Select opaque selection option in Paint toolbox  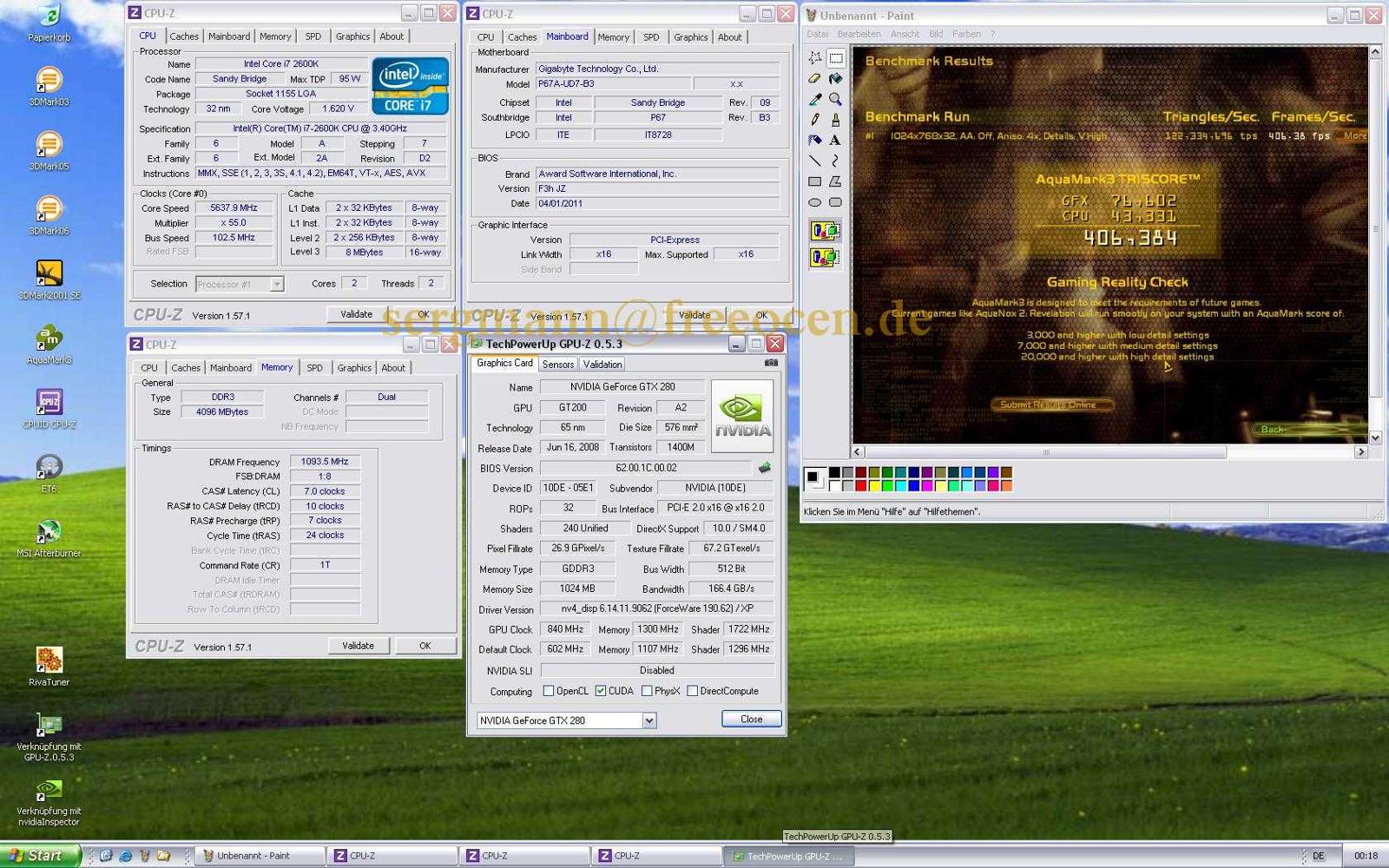click(825, 231)
